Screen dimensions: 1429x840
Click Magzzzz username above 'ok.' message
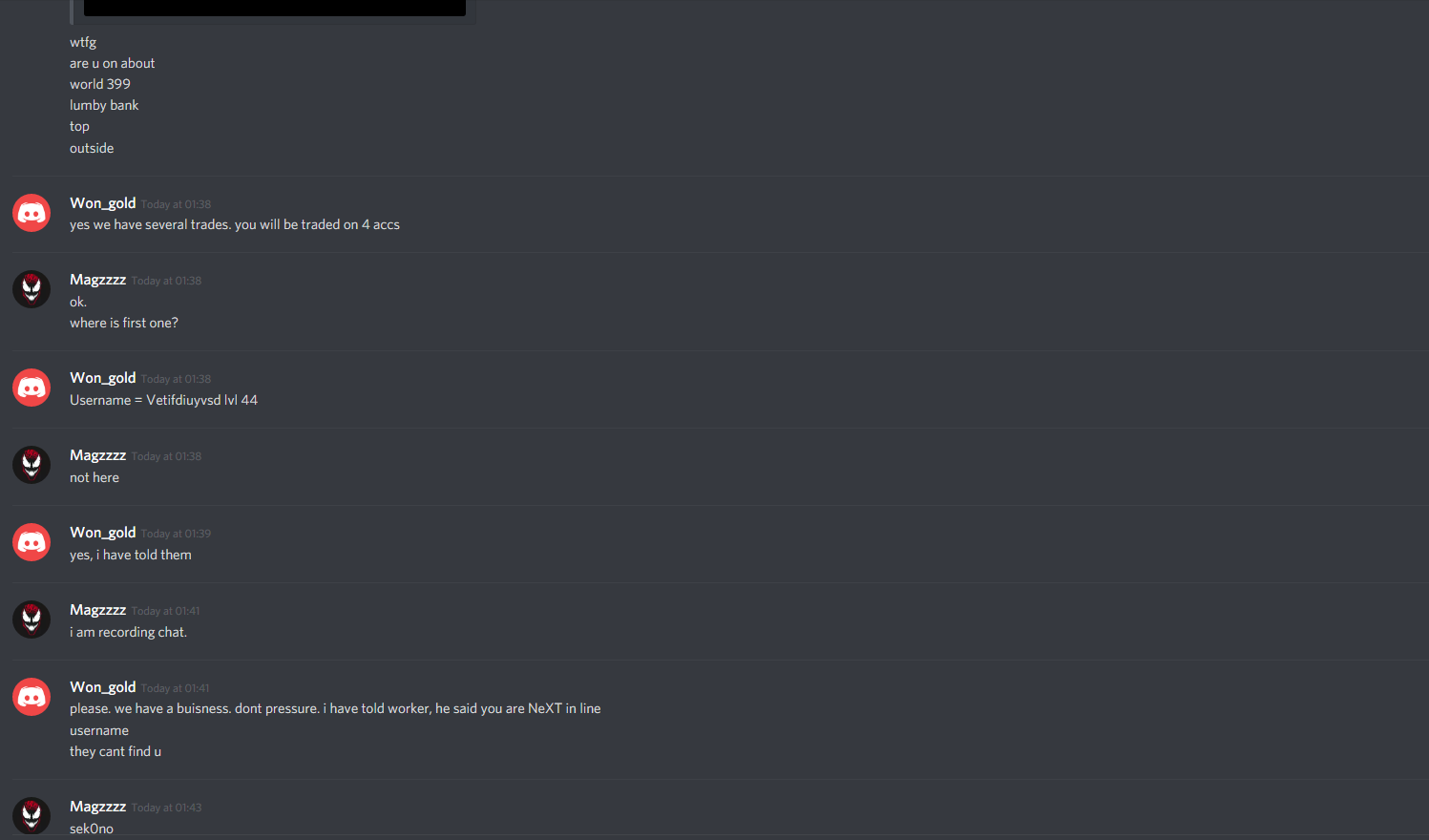[x=98, y=280]
